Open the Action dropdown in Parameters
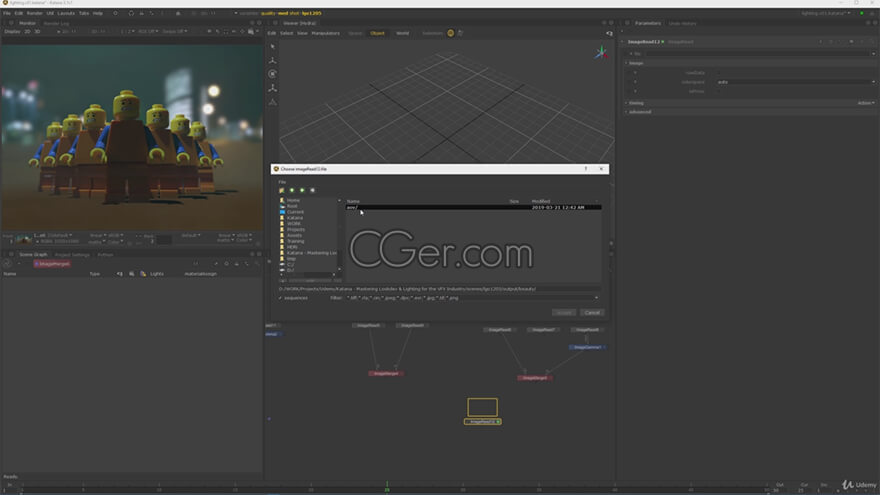 pyautogui.click(x=866, y=103)
